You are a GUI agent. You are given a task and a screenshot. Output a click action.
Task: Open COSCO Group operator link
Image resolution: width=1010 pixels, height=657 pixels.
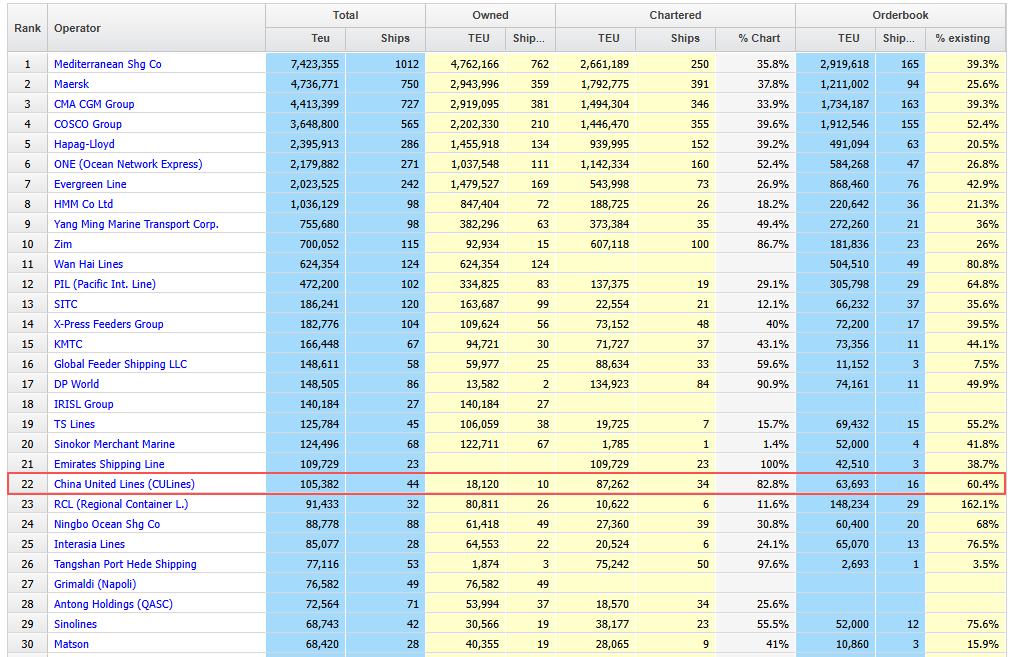coord(88,124)
